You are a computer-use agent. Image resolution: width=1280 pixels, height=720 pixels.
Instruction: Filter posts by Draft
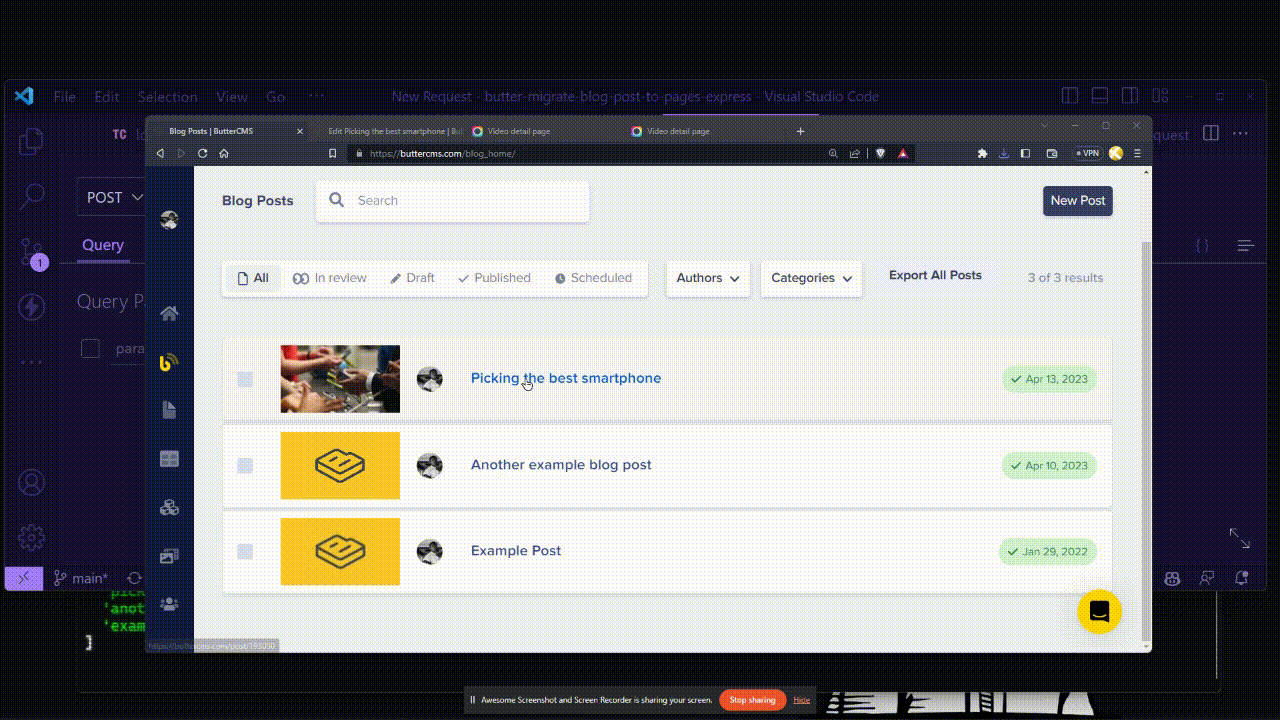click(x=412, y=278)
